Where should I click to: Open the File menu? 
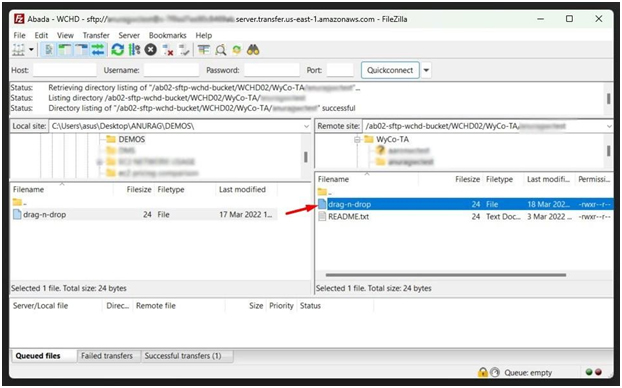tap(19, 35)
